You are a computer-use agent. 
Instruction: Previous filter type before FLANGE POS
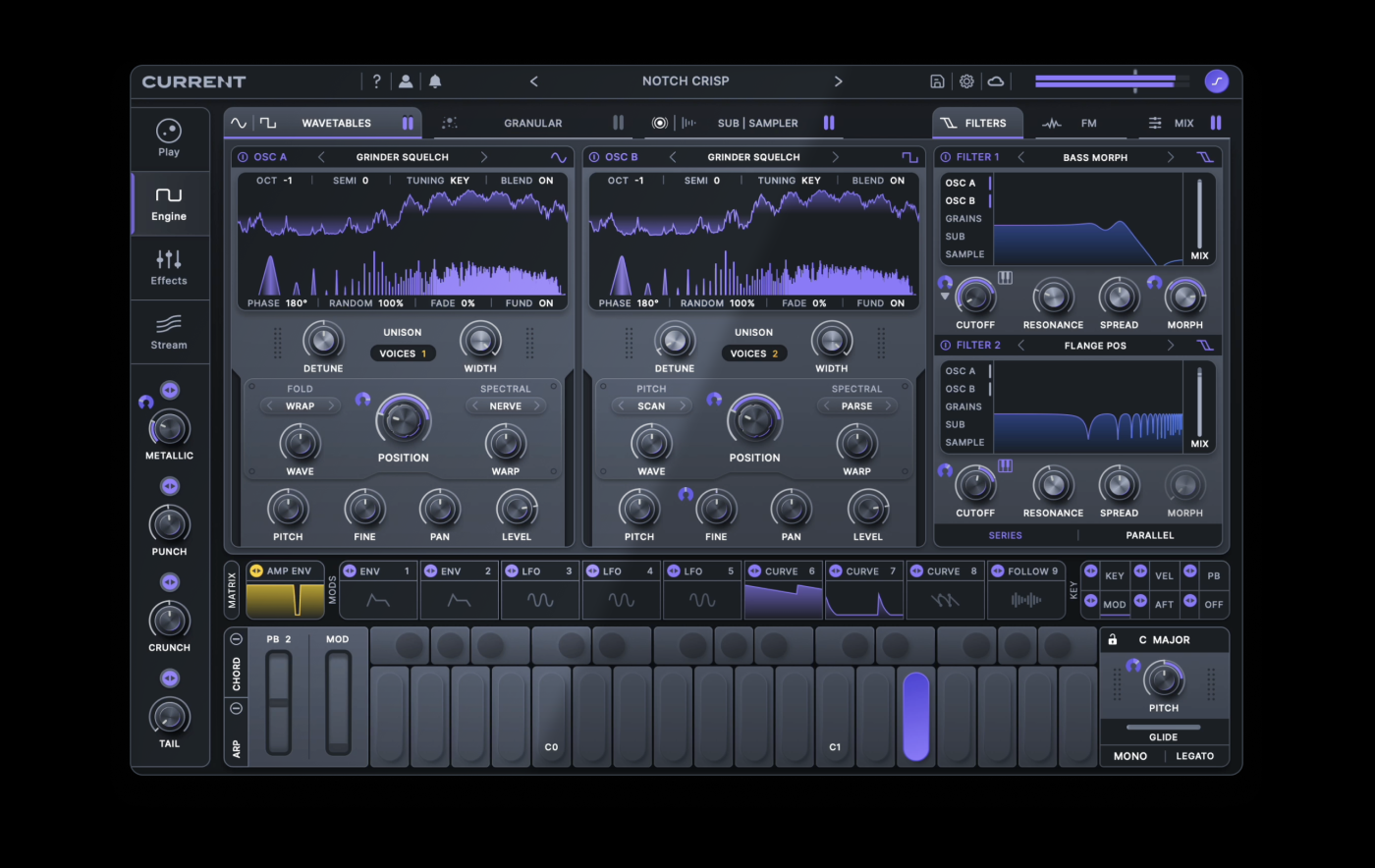(x=1020, y=346)
